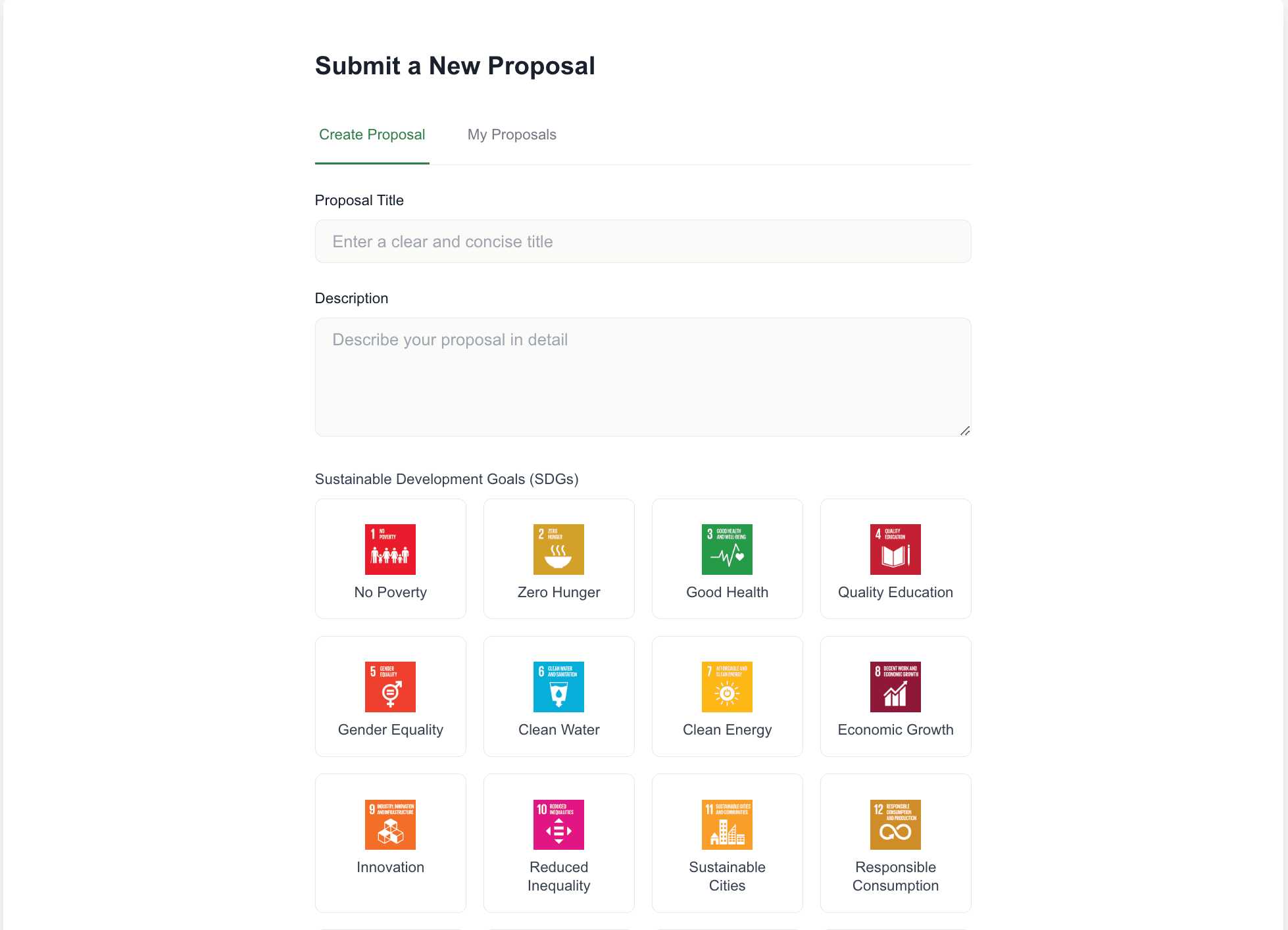Image resolution: width=1288 pixels, height=930 pixels.
Task: Grab the Description textarea resize handle
Action: coord(964,431)
